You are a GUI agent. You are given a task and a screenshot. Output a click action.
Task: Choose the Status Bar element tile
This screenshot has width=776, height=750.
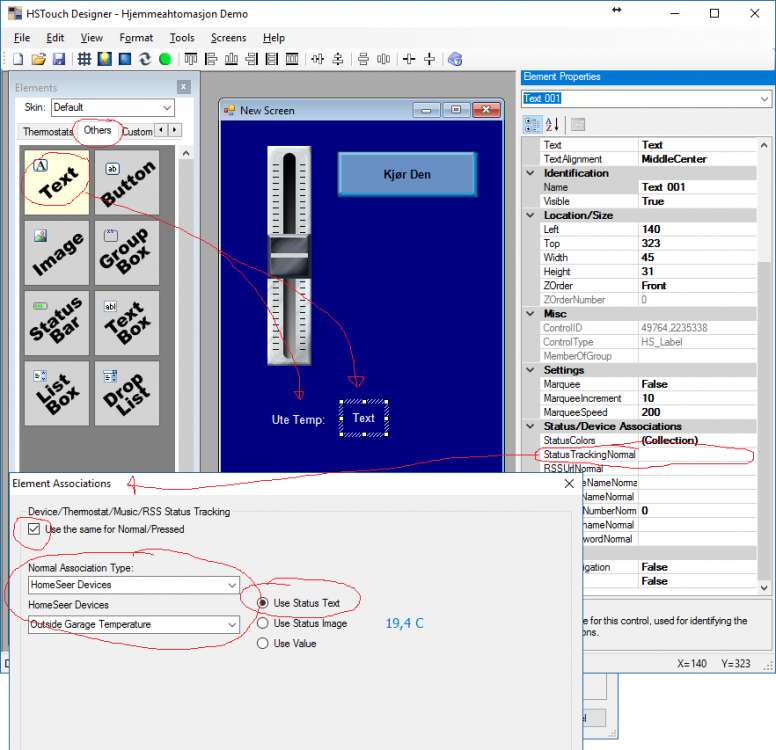[x=57, y=323]
